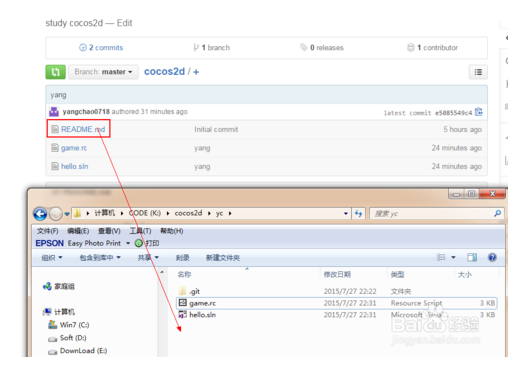The width and height of the screenshot is (530, 388).
Task: Toggle the preview pane icon
Action: tap(472, 258)
